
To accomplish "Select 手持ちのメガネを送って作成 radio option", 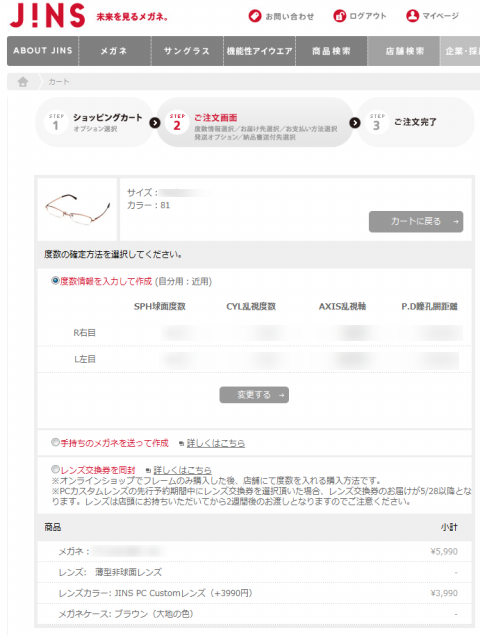I will coord(55,442).
